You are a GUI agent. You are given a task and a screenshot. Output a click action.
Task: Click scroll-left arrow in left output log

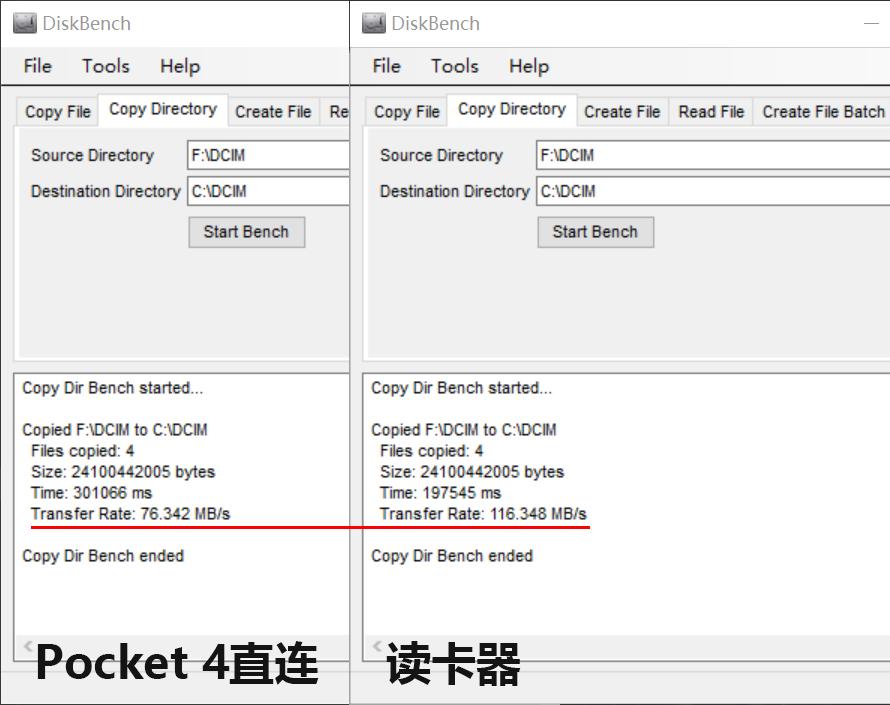(x=28, y=646)
